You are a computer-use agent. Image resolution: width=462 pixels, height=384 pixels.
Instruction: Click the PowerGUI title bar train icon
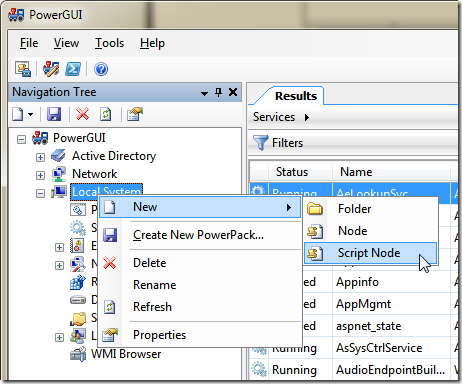click(x=16, y=15)
